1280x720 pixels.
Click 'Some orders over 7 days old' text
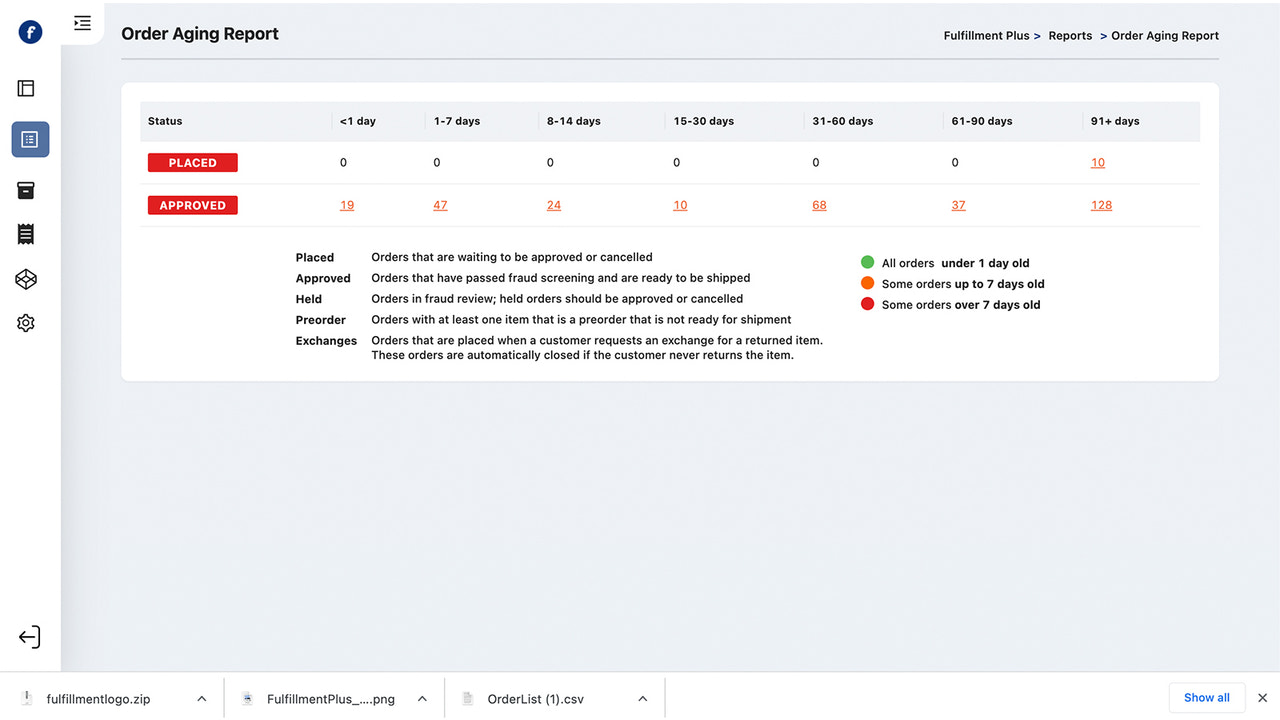point(961,305)
